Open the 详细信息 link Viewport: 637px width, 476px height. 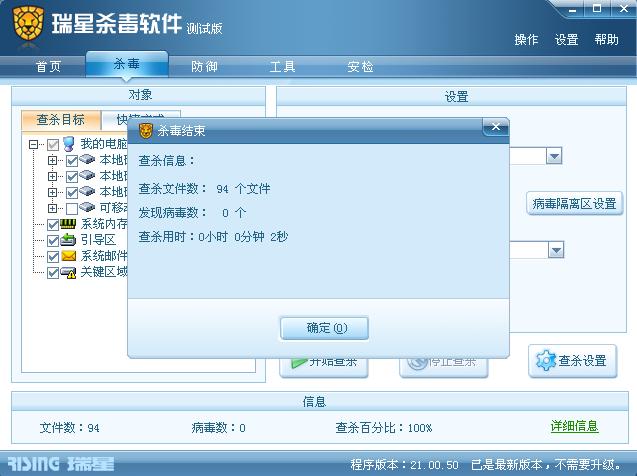click(x=574, y=426)
